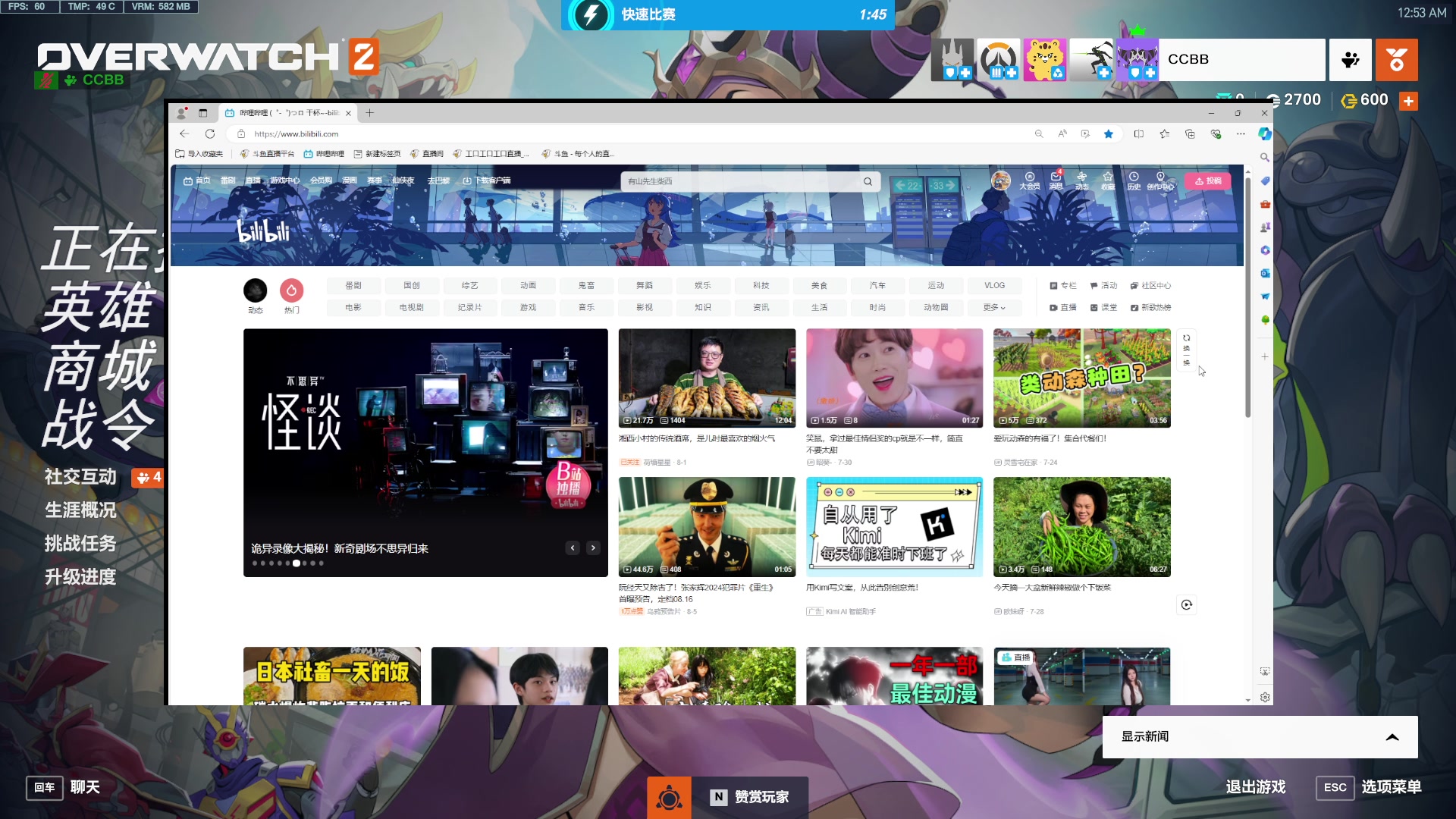This screenshot has width=1456, height=819.
Task: Expand the 更多 categories dropdown
Action: (993, 307)
